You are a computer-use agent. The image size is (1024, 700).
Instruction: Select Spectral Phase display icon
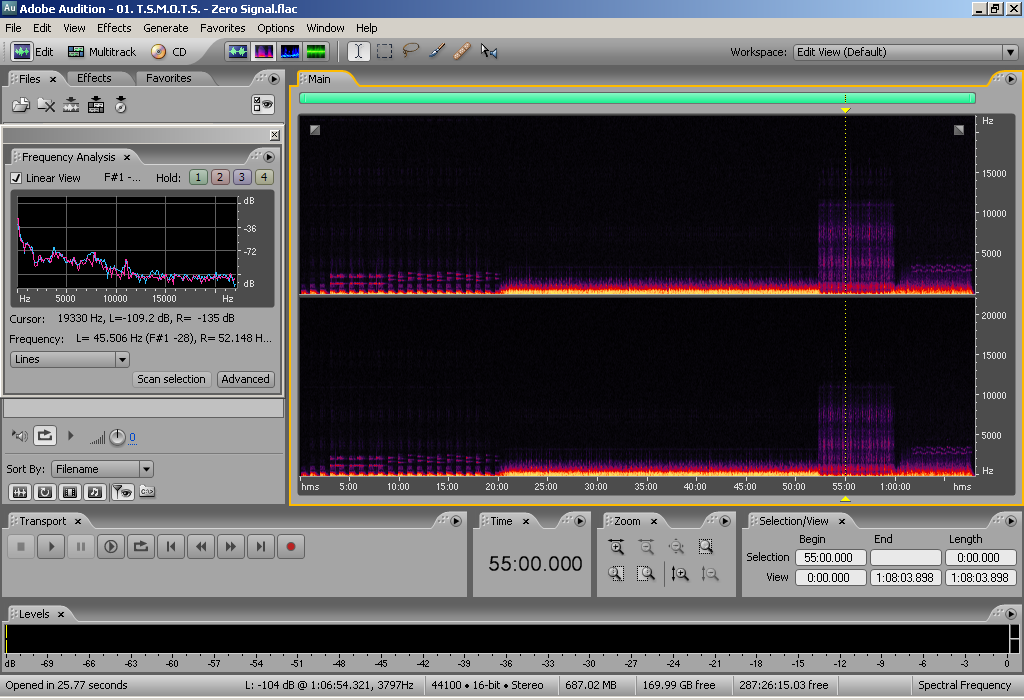coord(316,52)
